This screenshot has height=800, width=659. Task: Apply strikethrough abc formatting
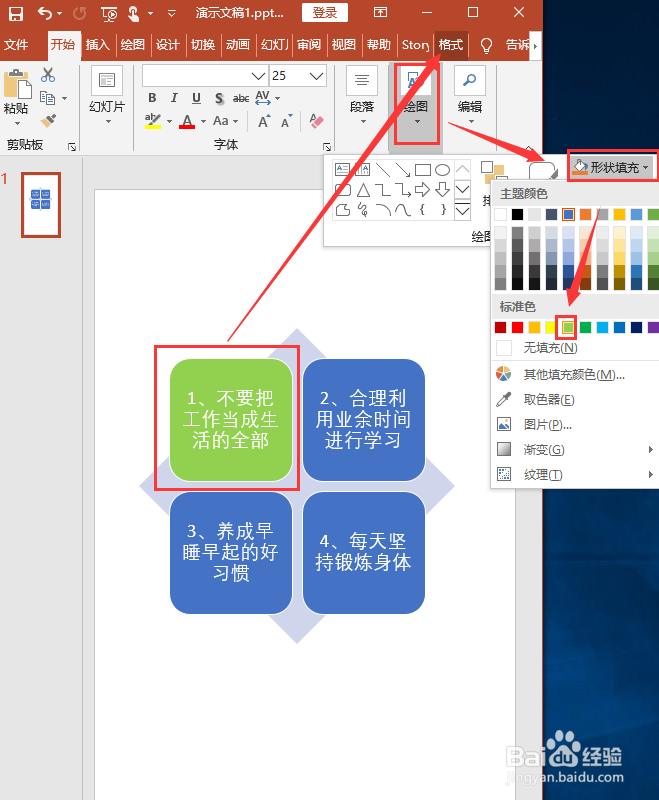coord(241,98)
